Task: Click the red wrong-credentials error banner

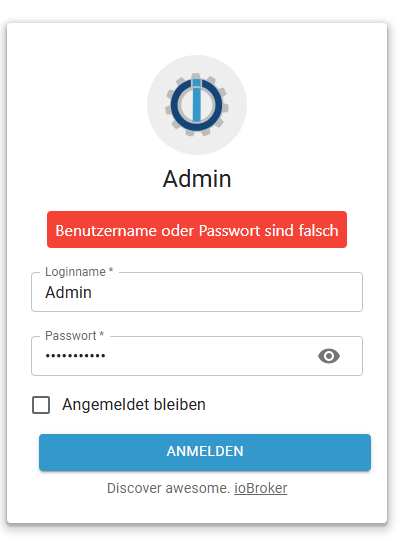Action: coord(197,229)
